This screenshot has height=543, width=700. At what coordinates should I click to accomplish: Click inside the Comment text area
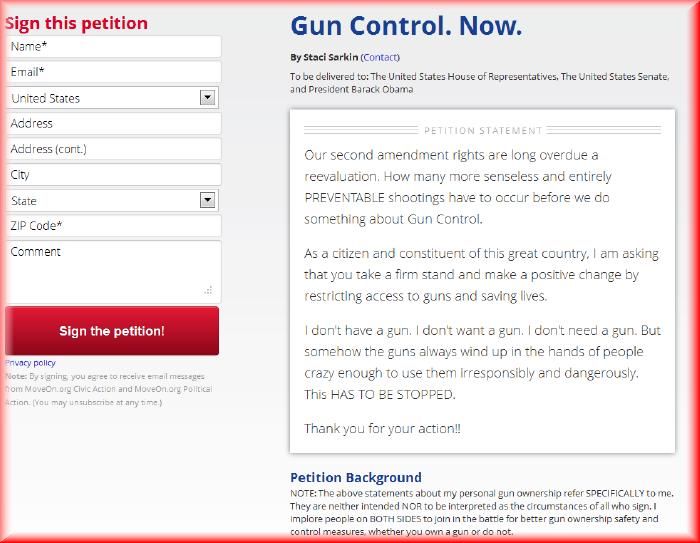113,272
